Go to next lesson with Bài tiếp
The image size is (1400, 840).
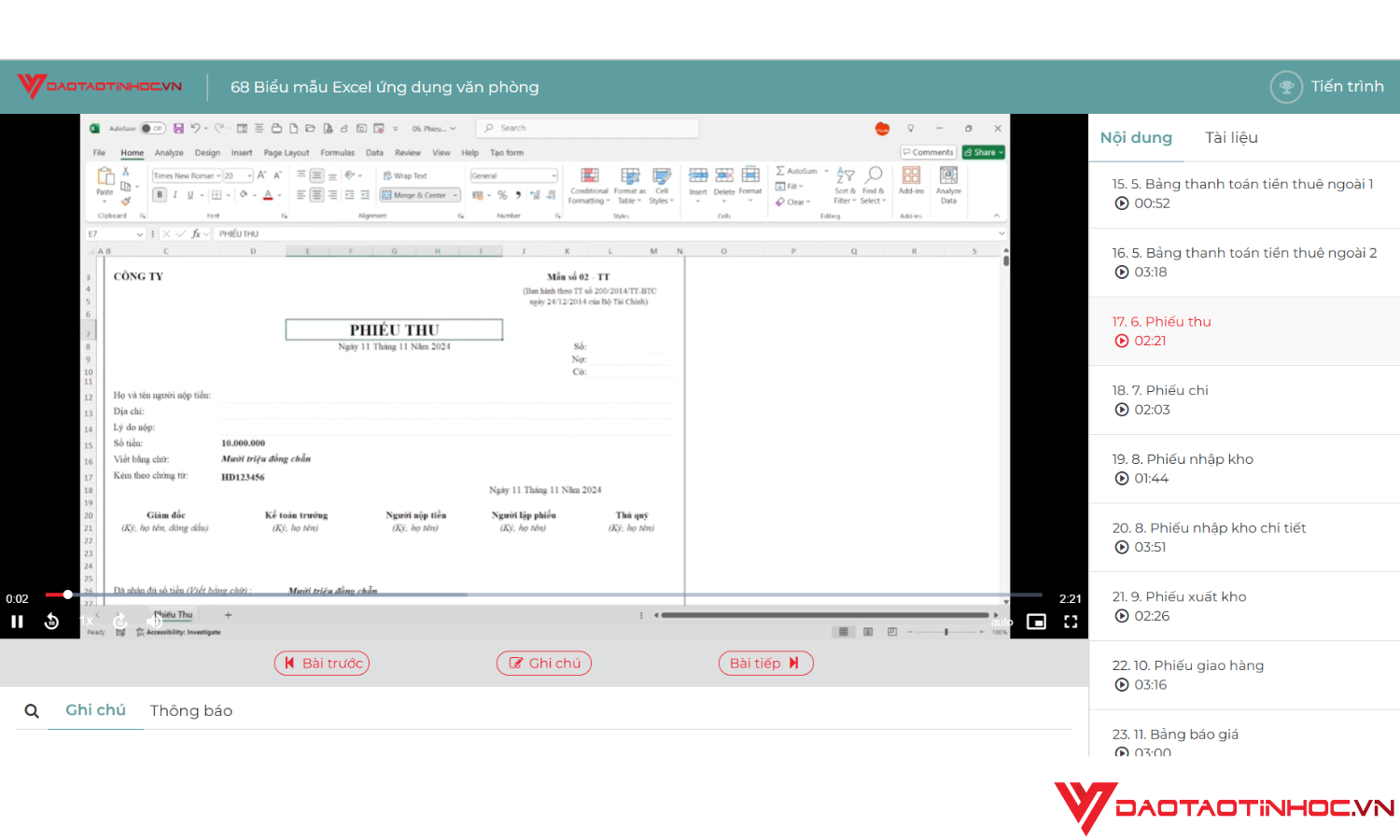click(765, 664)
